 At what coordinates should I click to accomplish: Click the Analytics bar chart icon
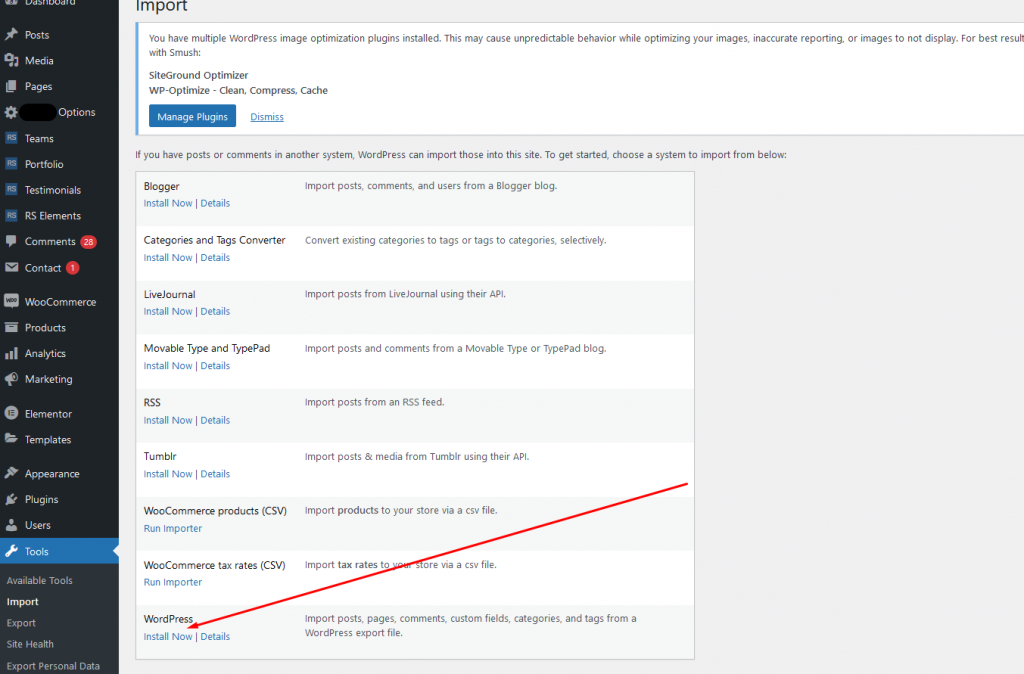click(11, 353)
